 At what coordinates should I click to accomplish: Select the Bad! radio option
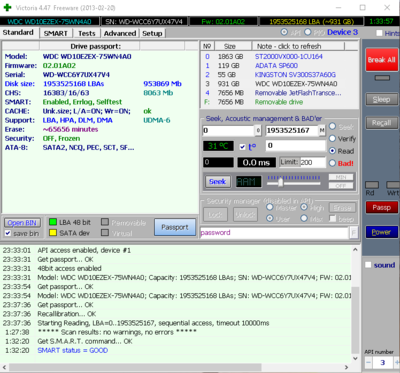coord(332,163)
